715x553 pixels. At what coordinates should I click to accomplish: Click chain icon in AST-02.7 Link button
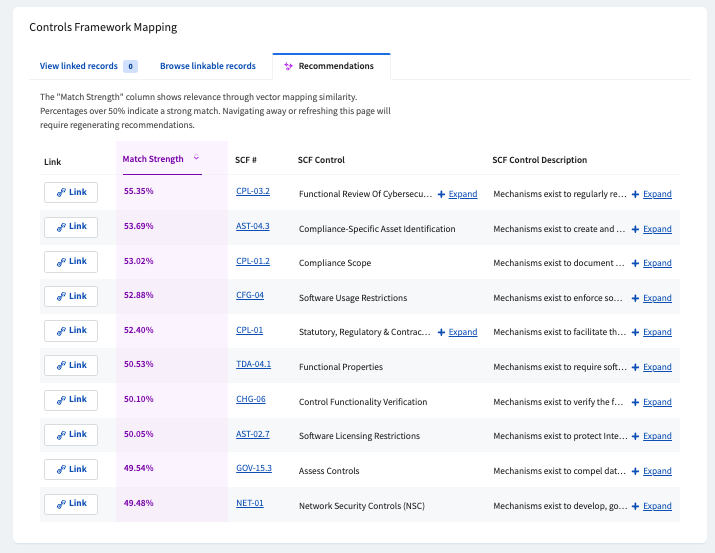61,434
